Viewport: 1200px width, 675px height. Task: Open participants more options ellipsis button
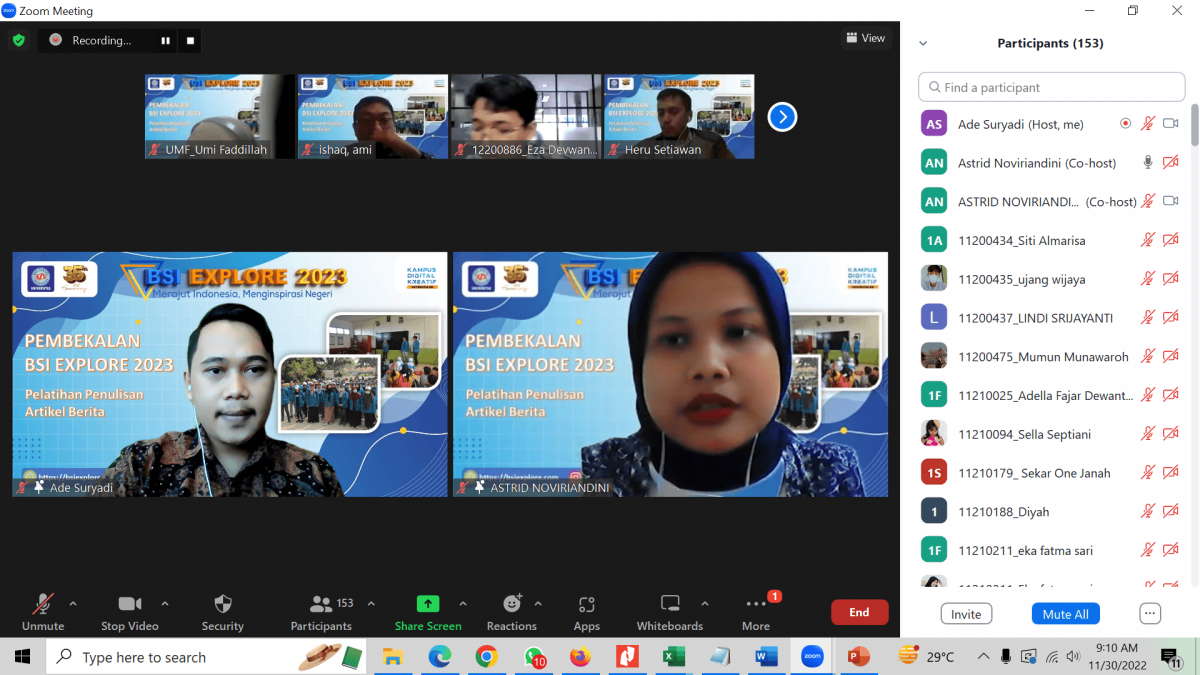(1150, 614)
